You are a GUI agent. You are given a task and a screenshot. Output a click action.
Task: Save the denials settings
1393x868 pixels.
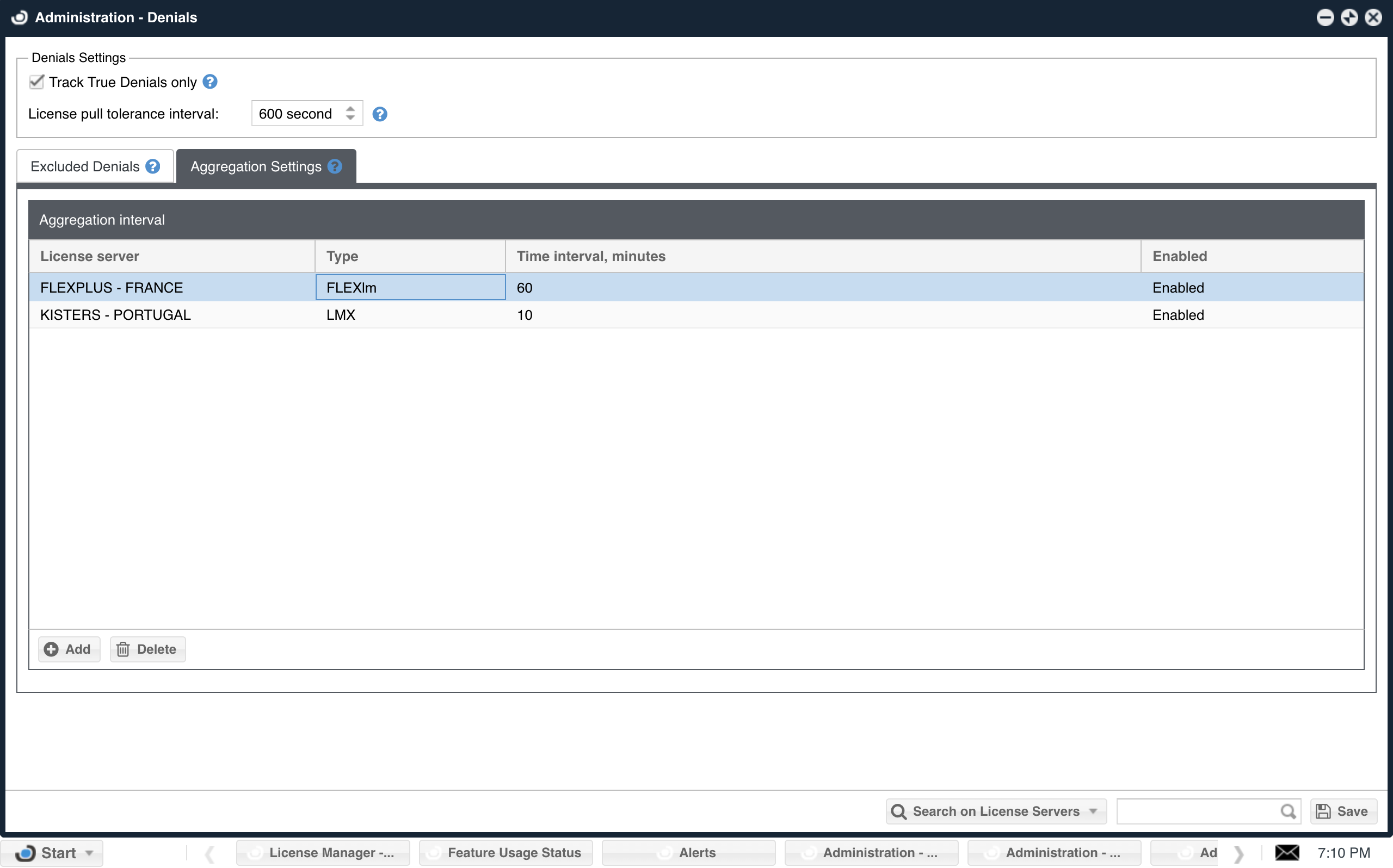click(1343, 811)
